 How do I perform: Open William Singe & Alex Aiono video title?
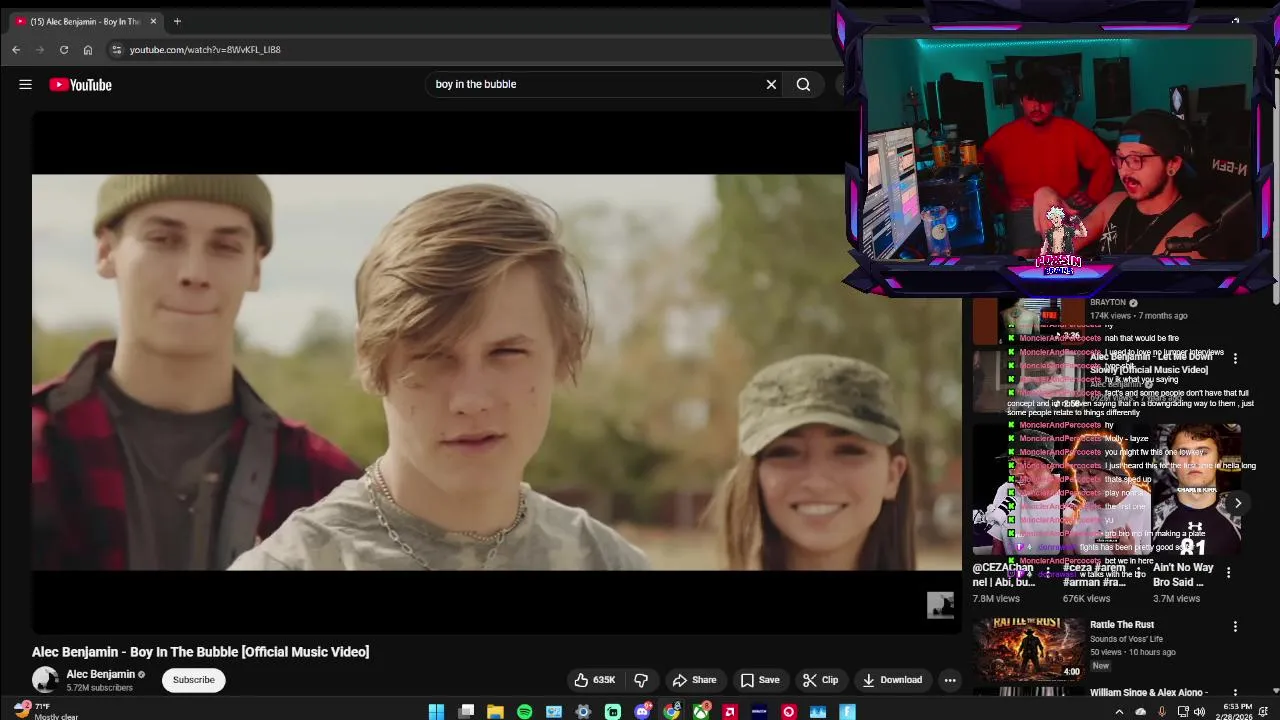(1149, 692)
